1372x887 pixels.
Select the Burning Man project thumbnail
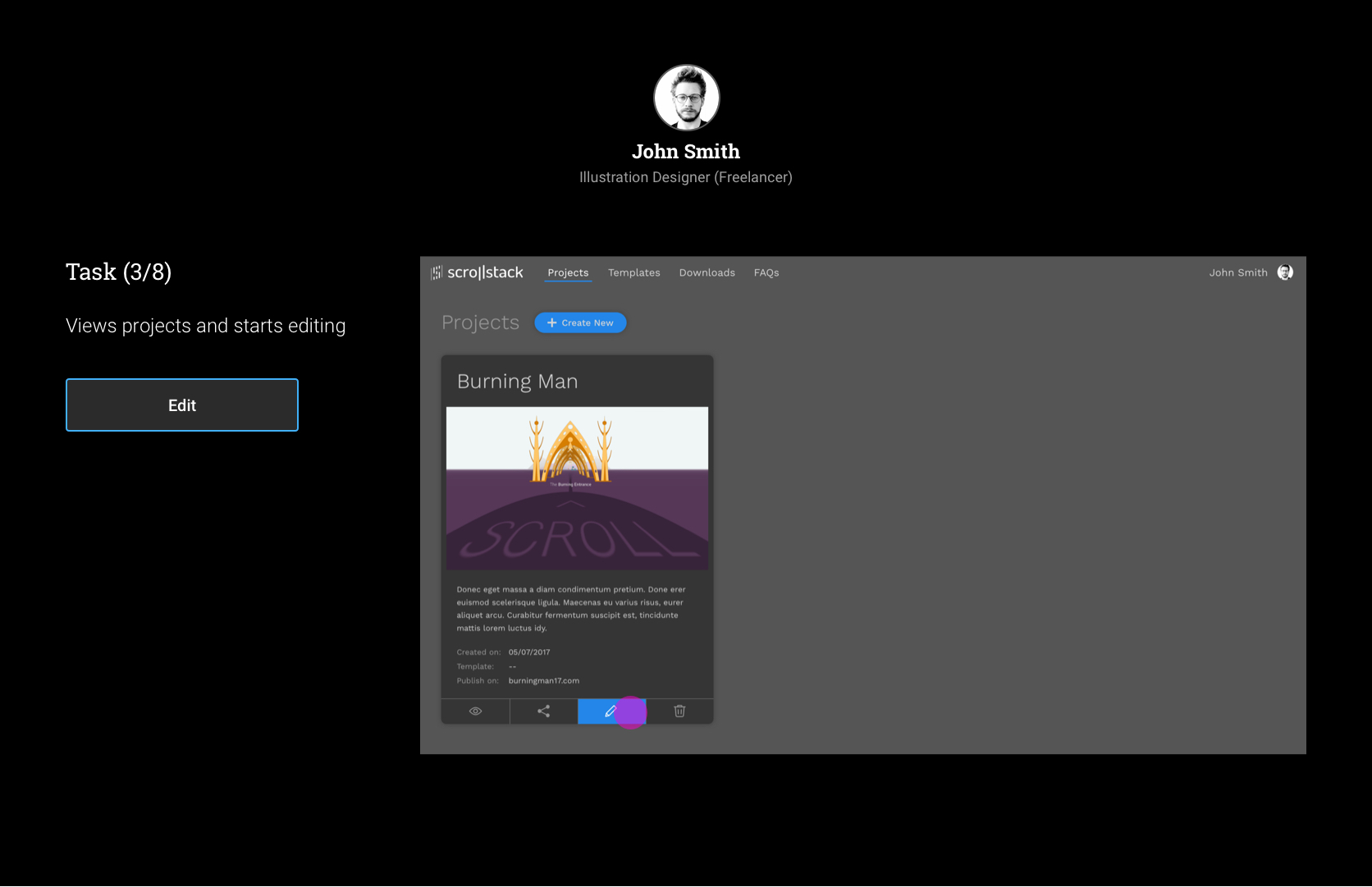577,488
